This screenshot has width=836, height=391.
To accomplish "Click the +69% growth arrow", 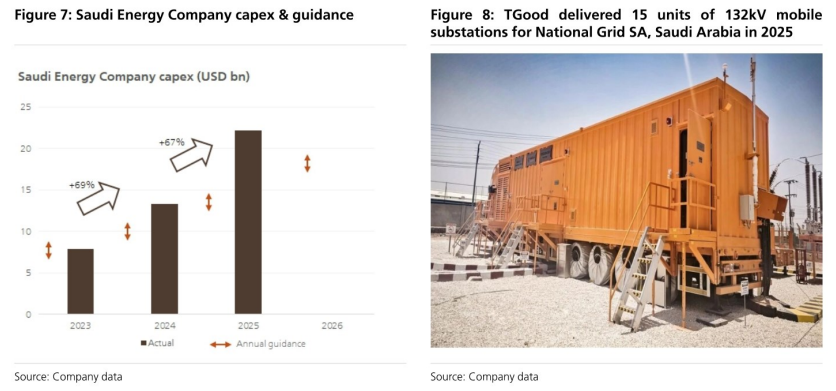I will pos(99,198).
